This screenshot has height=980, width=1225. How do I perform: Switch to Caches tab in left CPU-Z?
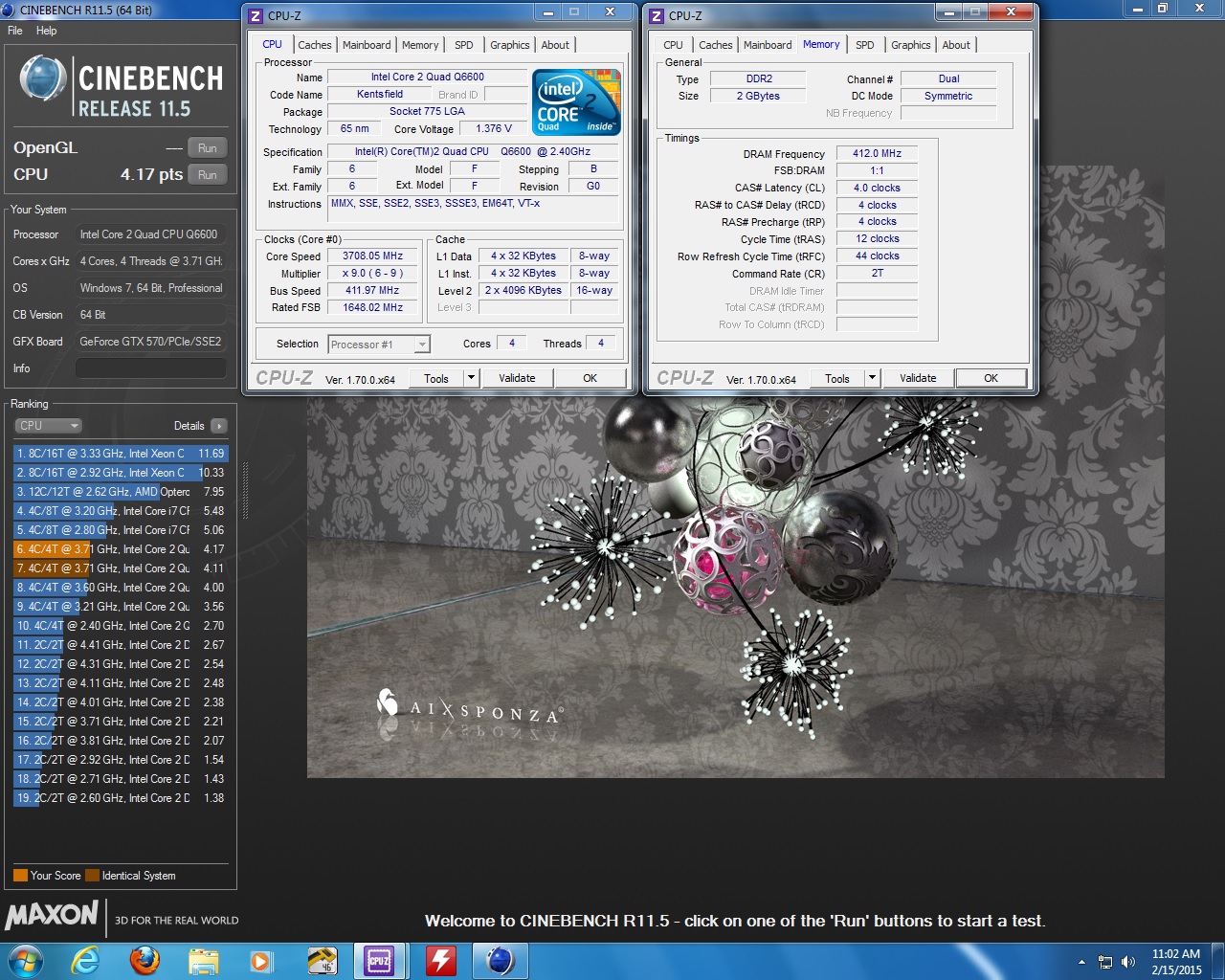tap(314, 45)
